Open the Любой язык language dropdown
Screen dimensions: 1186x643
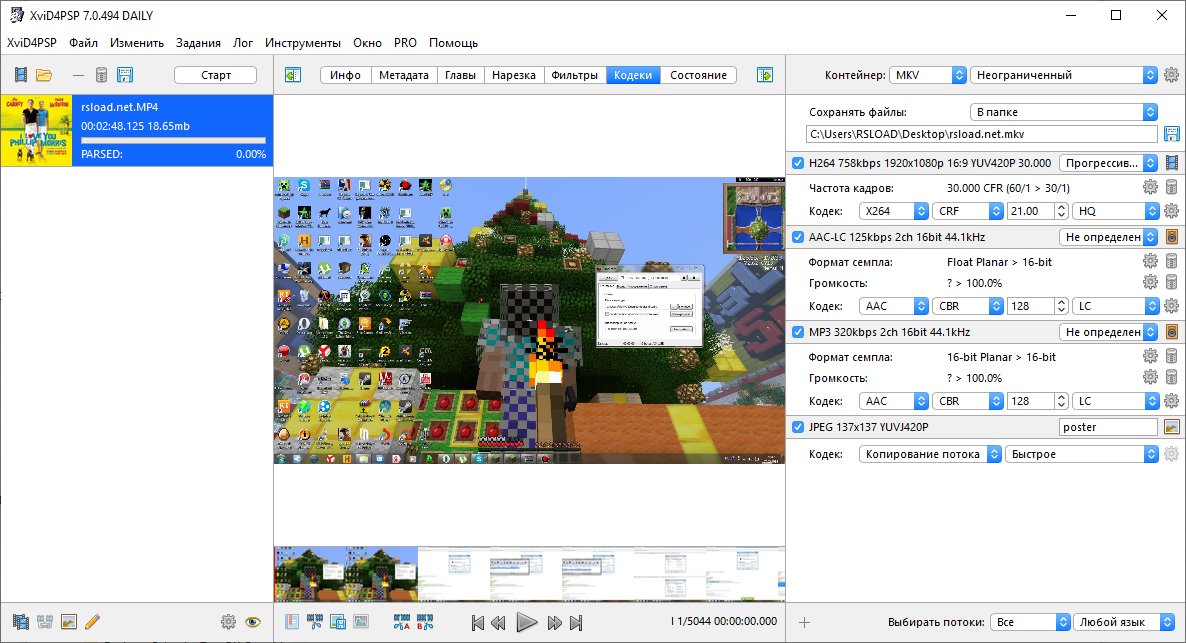[x=1123, y=622]
